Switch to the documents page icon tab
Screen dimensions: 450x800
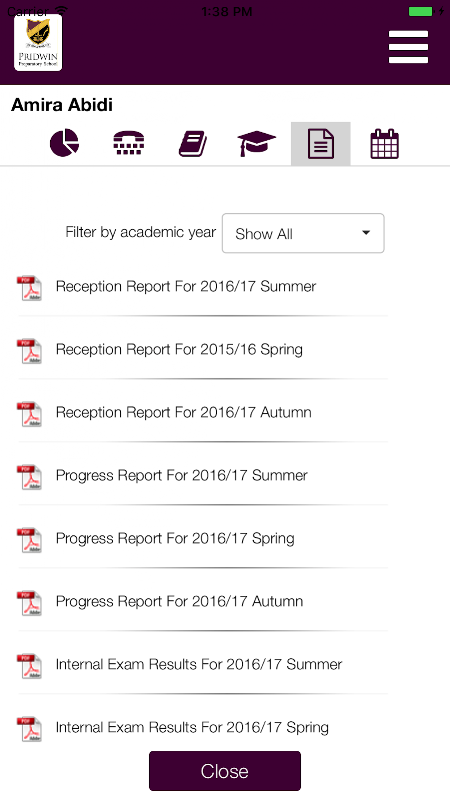(321, 144)
